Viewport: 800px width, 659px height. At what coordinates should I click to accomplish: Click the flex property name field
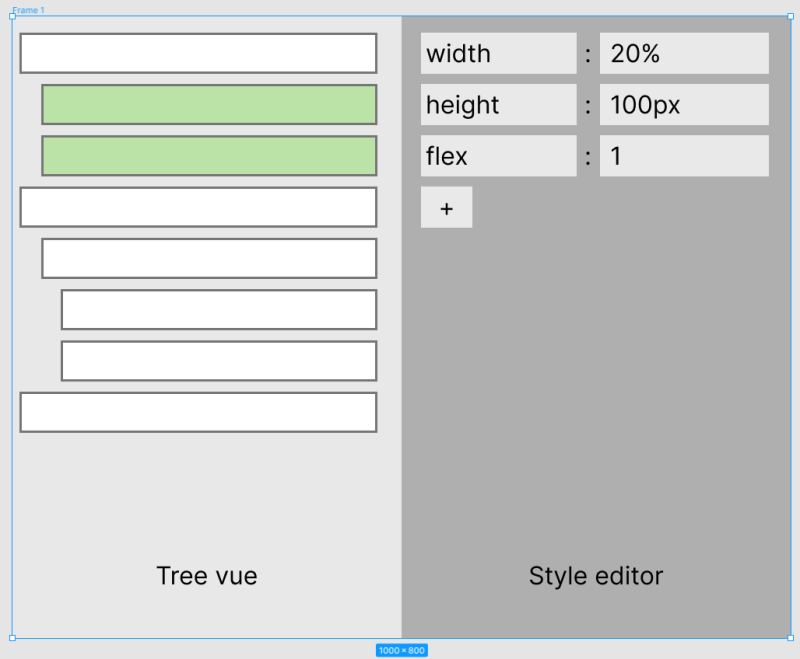[498, 156]
